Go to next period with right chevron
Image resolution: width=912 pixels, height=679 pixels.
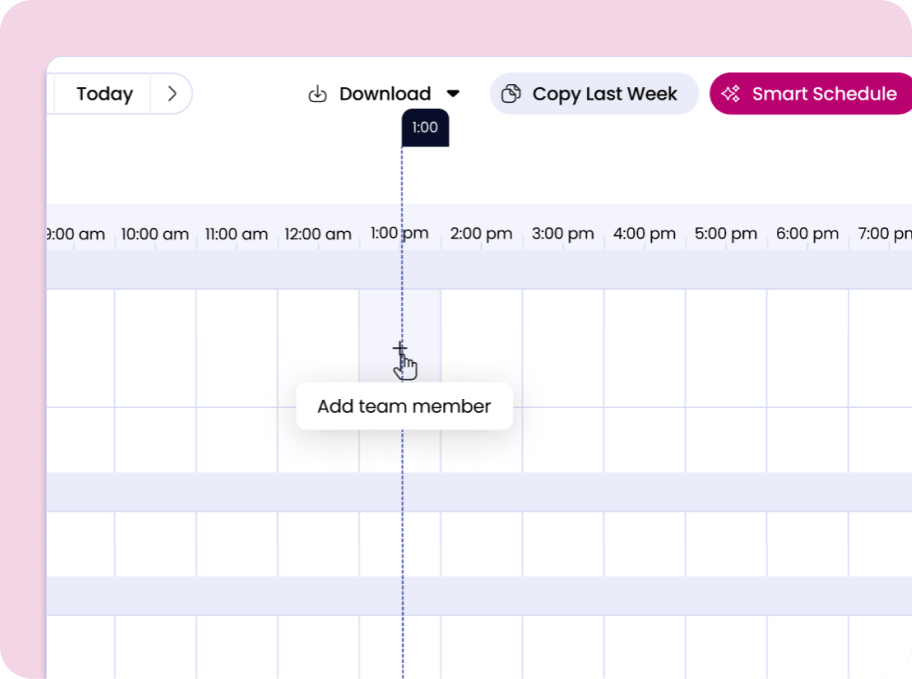[172, 94]
